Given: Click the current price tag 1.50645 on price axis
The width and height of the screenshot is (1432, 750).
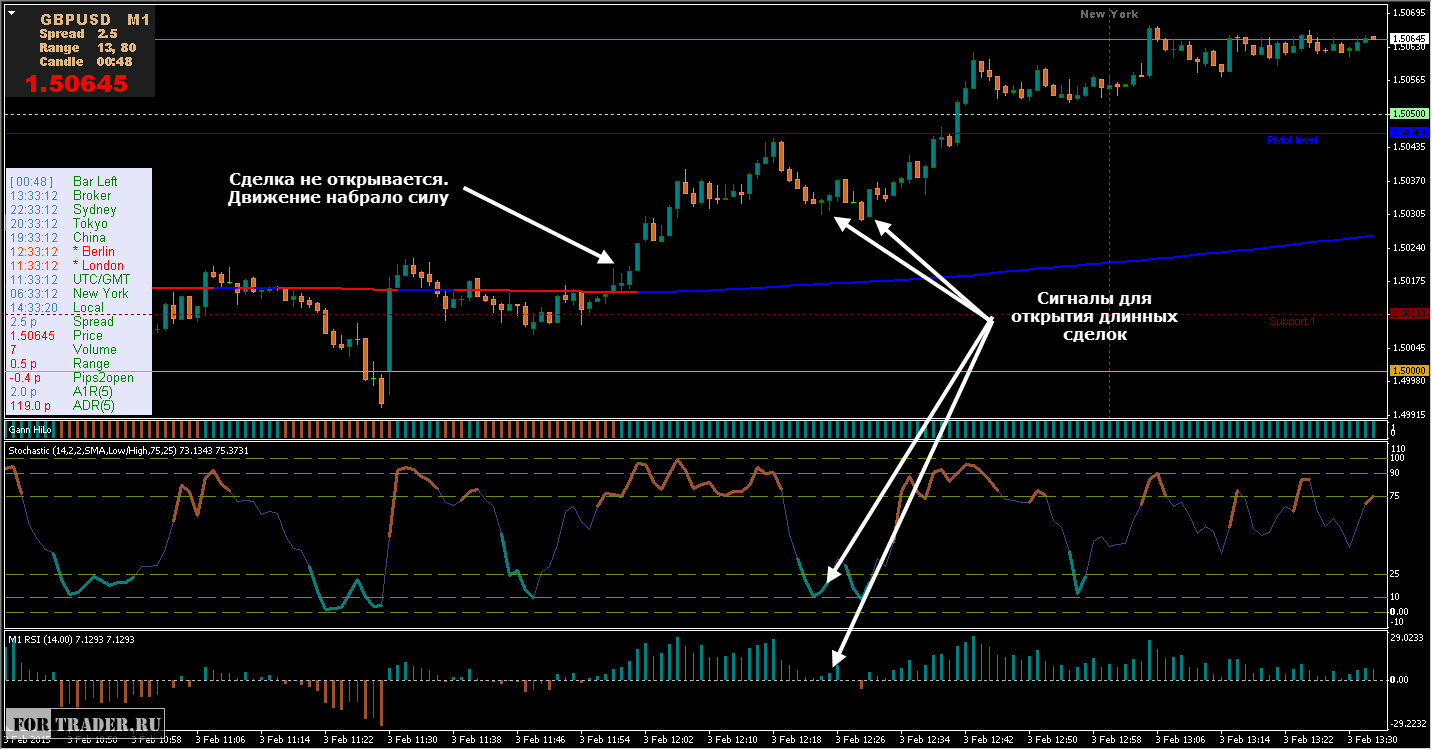Looking at the screenshot, I should tap(1408, 39).
